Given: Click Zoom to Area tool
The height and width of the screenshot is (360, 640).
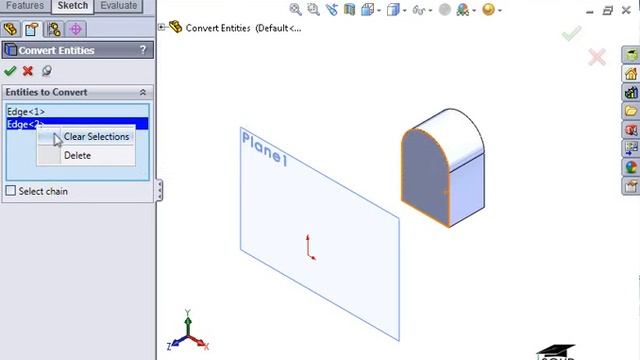Looking at the screenshot, I should click(x=313, y=9).
